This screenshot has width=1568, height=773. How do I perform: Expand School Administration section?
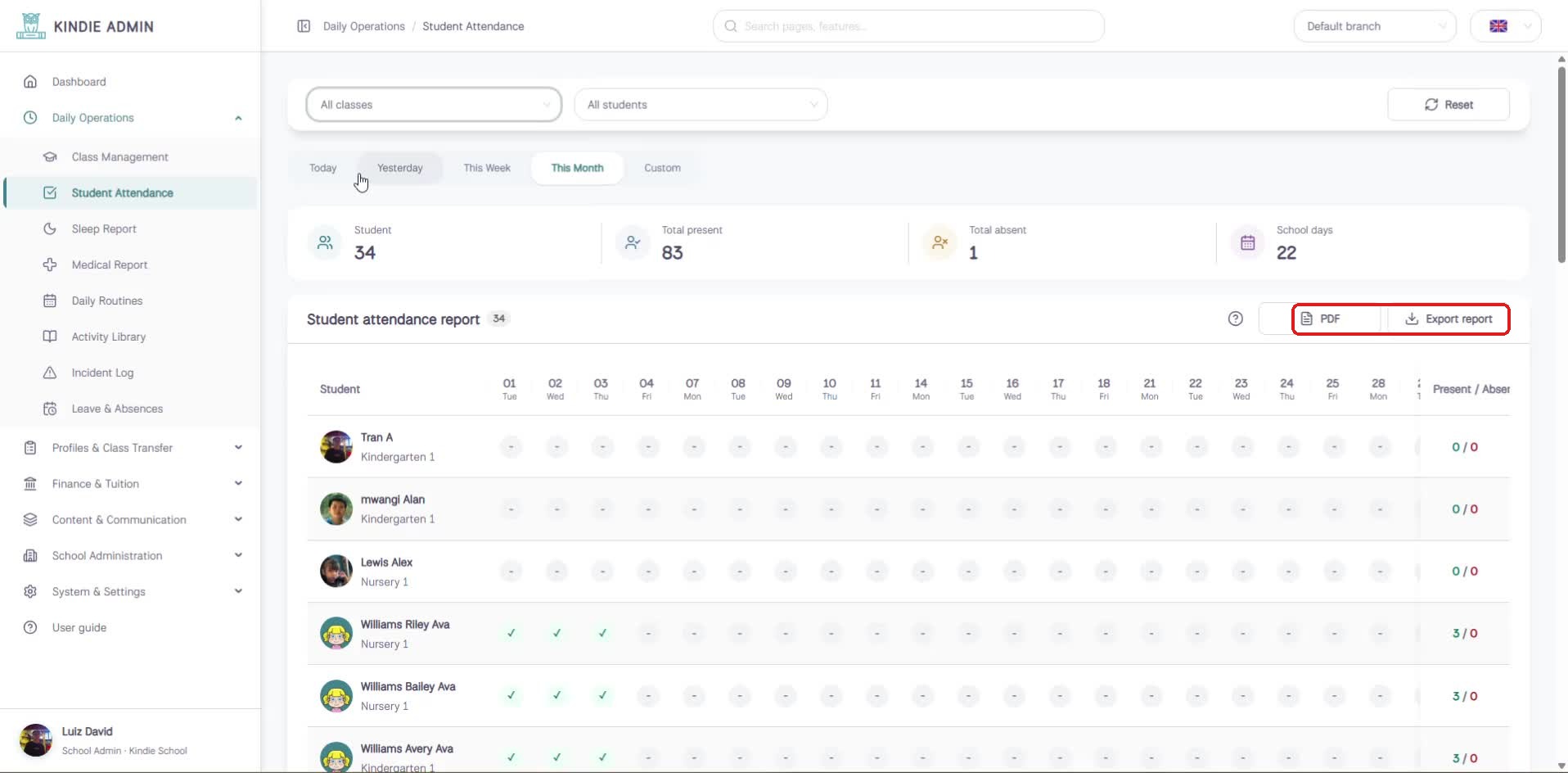pos(238,556)
